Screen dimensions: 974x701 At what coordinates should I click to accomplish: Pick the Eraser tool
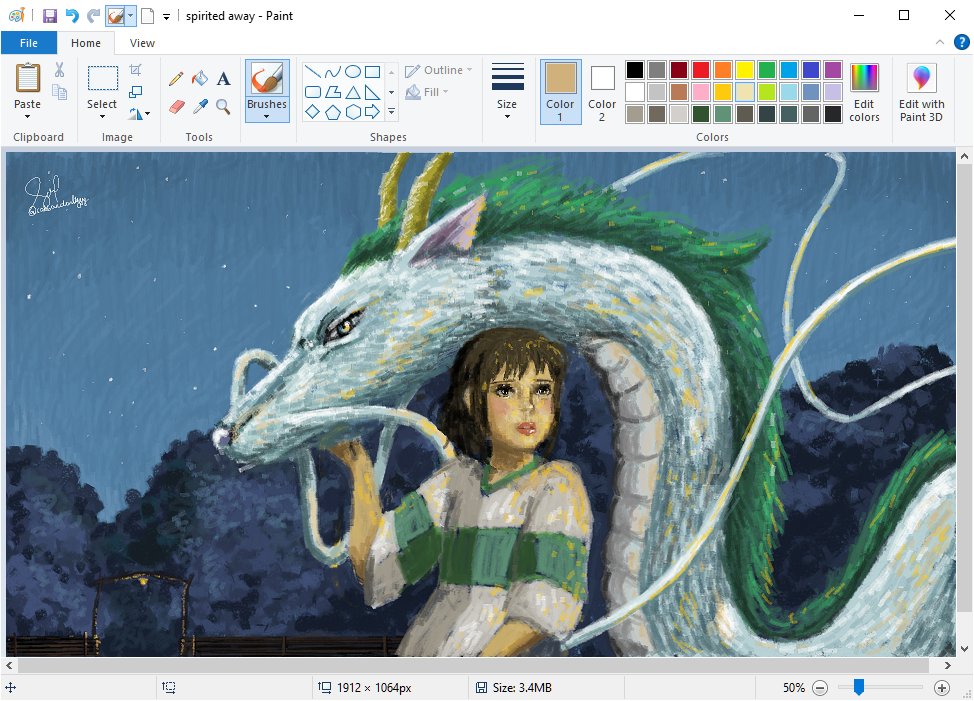176,107
